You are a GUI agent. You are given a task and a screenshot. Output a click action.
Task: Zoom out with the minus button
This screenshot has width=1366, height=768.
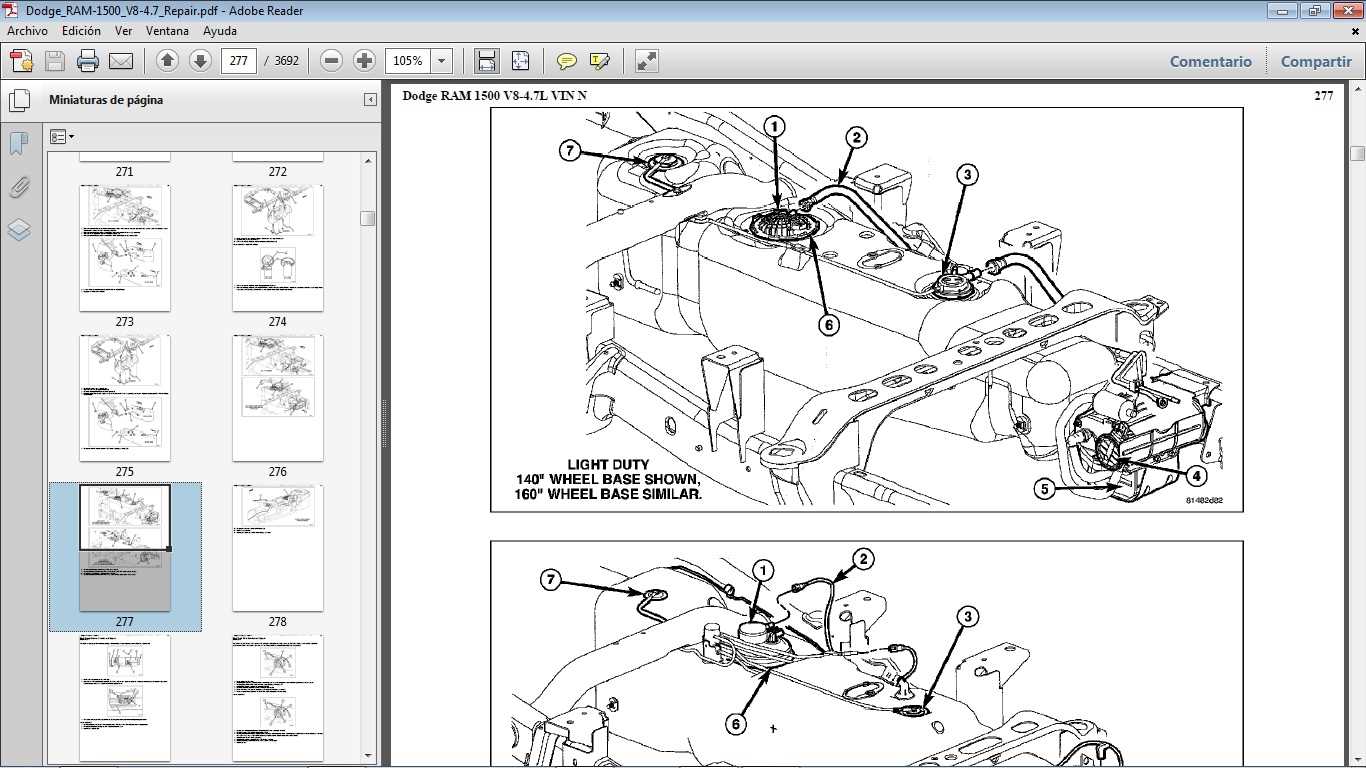pyautogui.click(x=332, y=61)
